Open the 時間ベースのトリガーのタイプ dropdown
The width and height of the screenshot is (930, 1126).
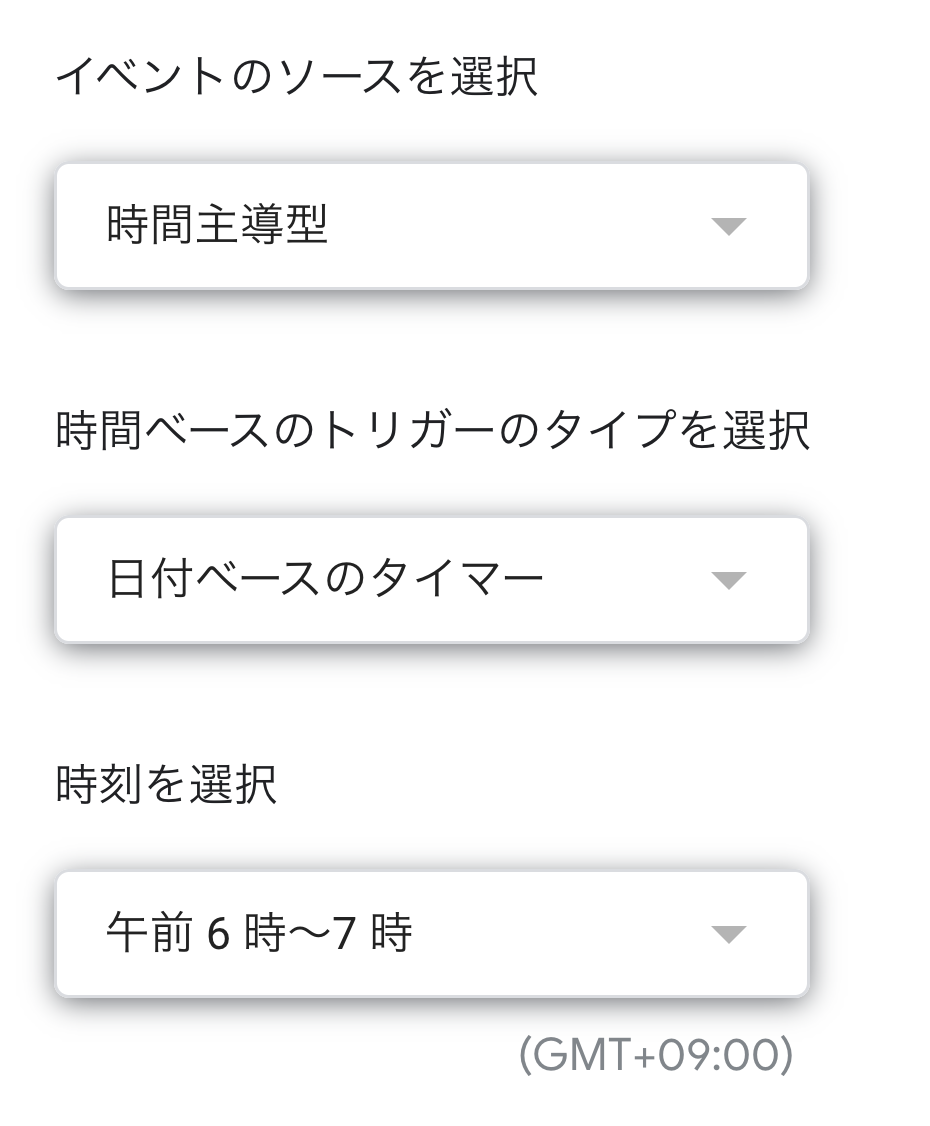[435, 578]
